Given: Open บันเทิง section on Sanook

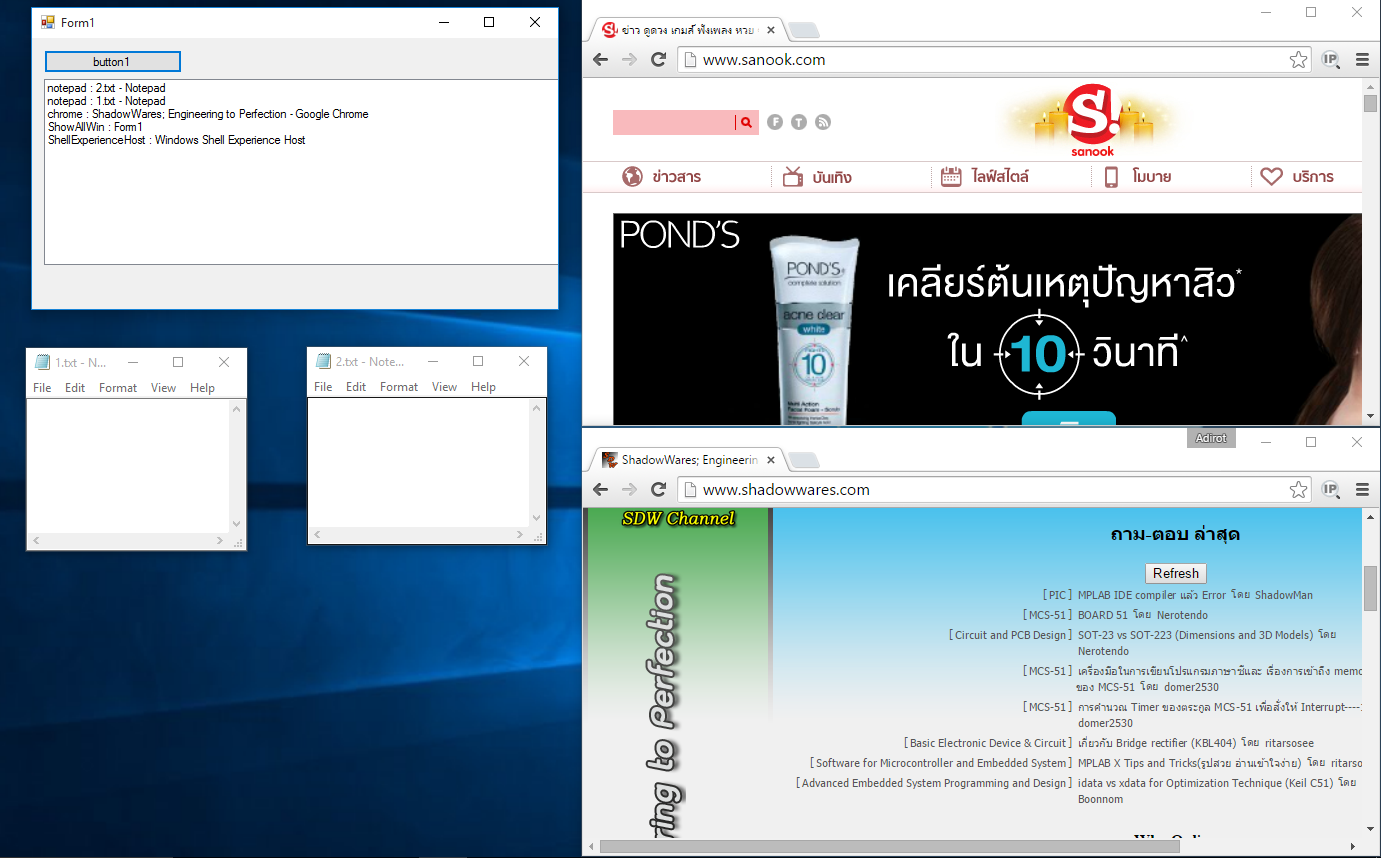Looking at the screenshot, I should coord(817,177).
